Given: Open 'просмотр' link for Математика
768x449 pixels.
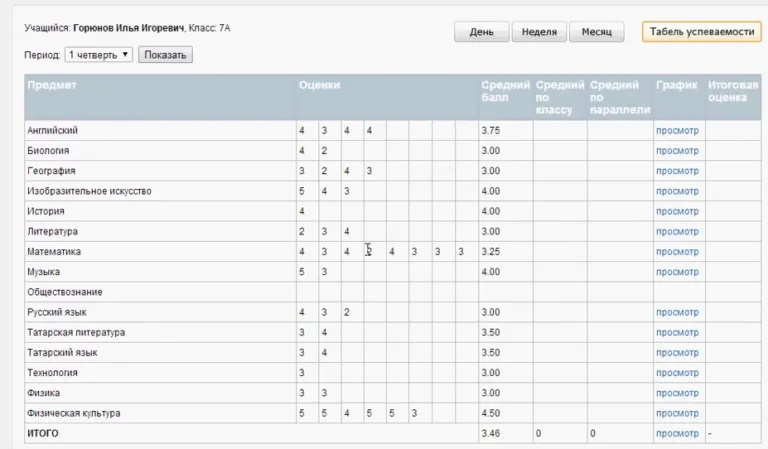Looking at the screenshot, I should pos(677,252).
